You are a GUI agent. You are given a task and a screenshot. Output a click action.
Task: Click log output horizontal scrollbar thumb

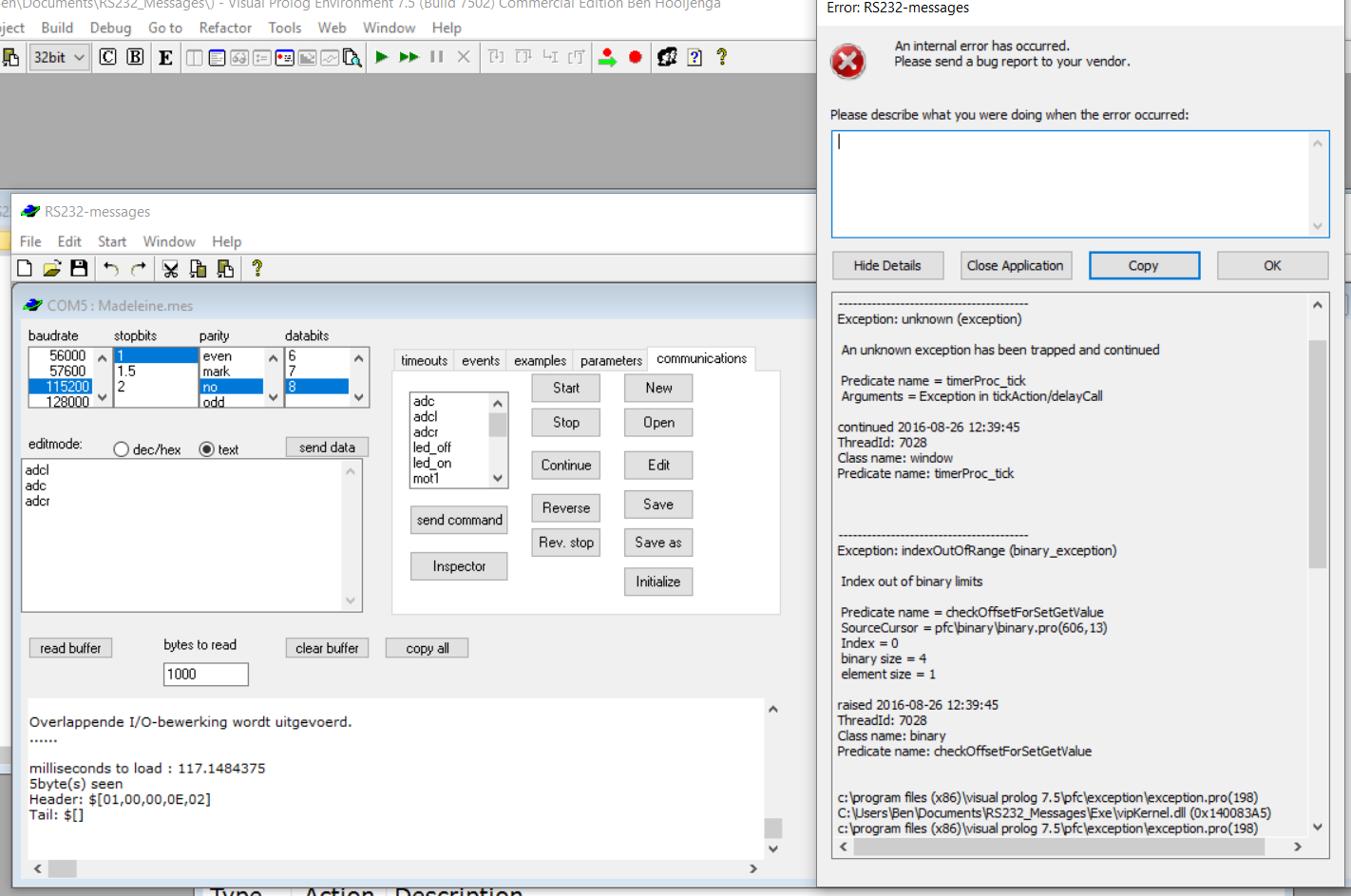click(63, 868)
